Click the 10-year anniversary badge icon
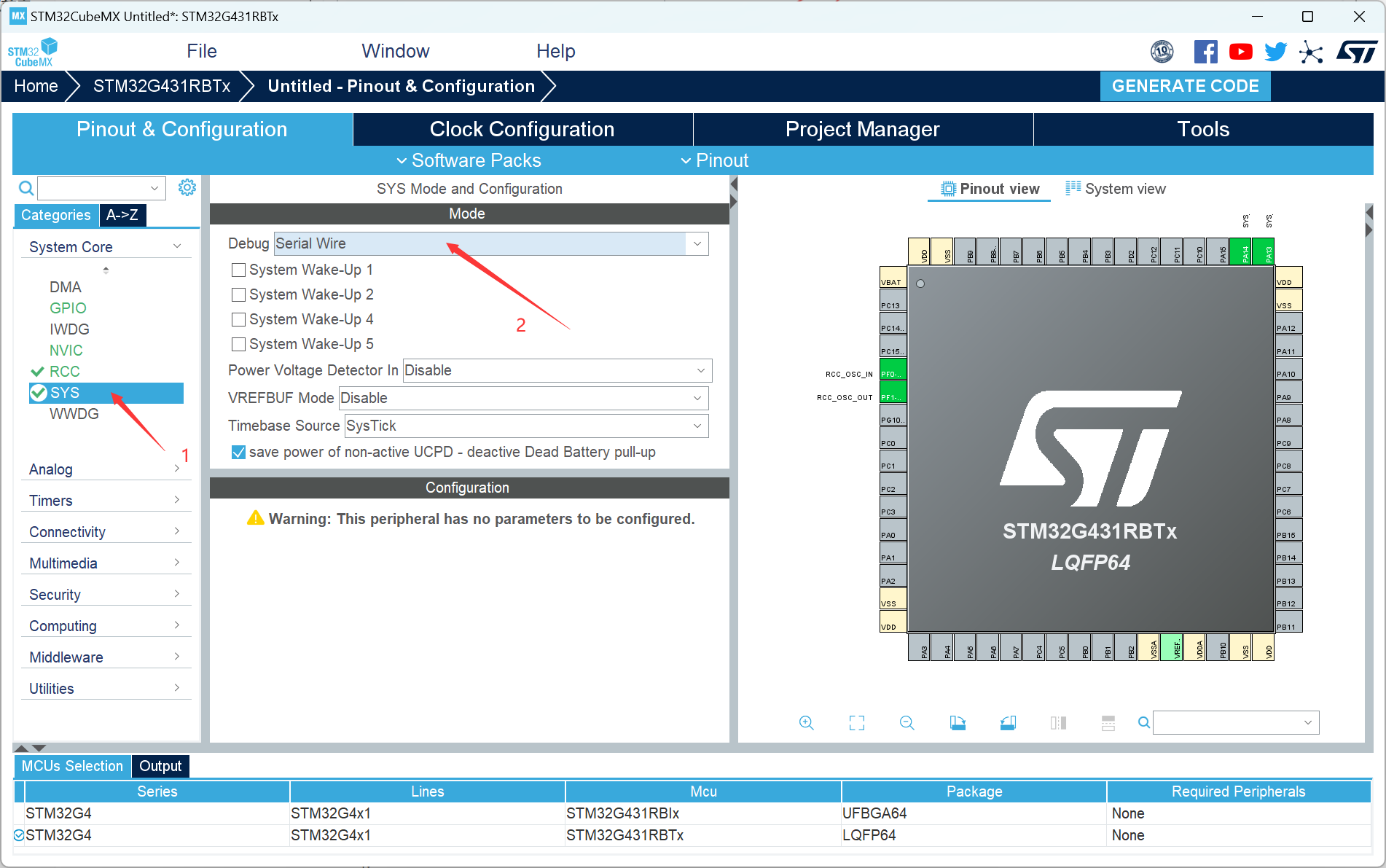 click(x=1162, y=52)
